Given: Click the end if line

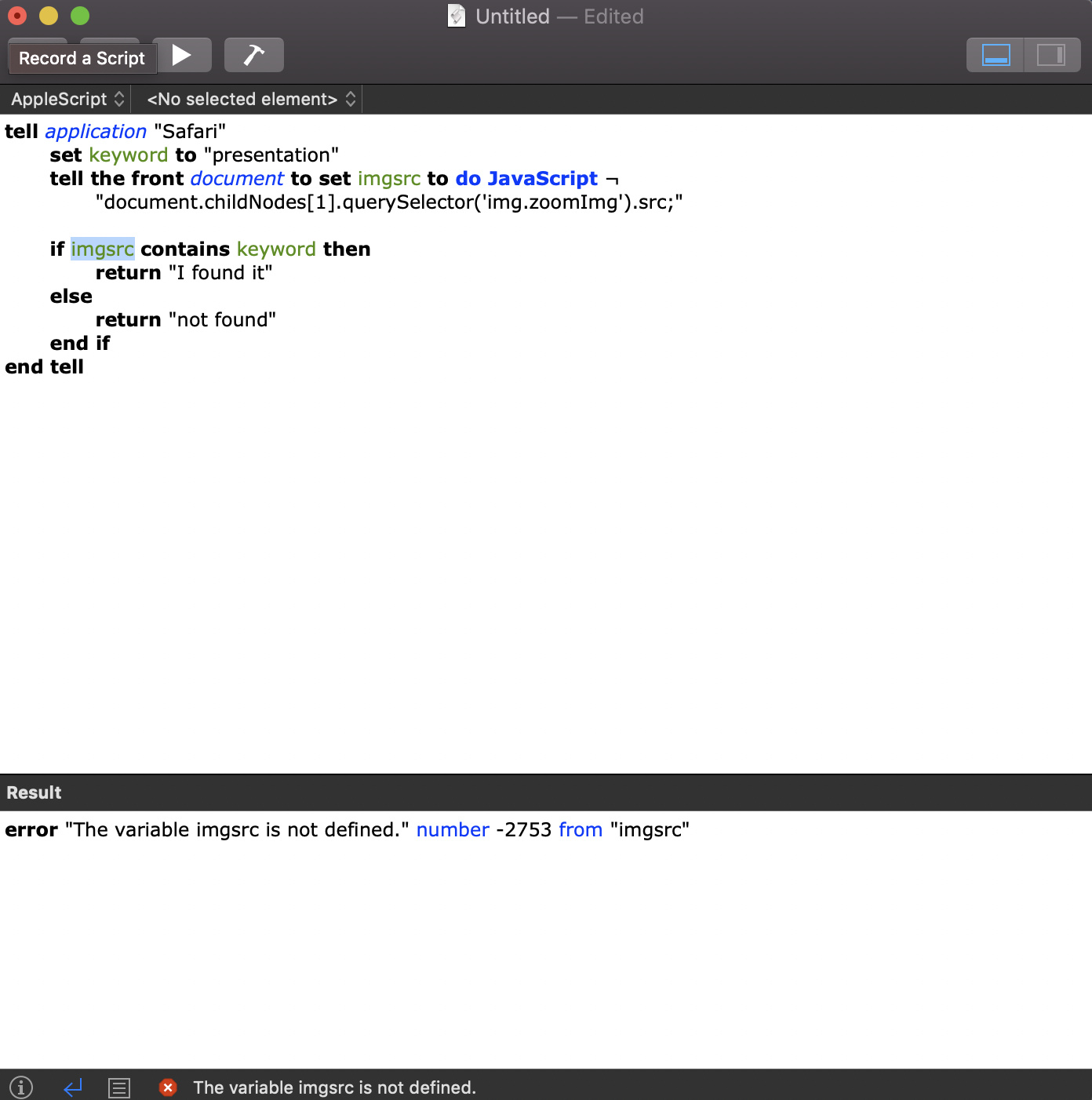Looking at the screenshot, I should point(80,343).
